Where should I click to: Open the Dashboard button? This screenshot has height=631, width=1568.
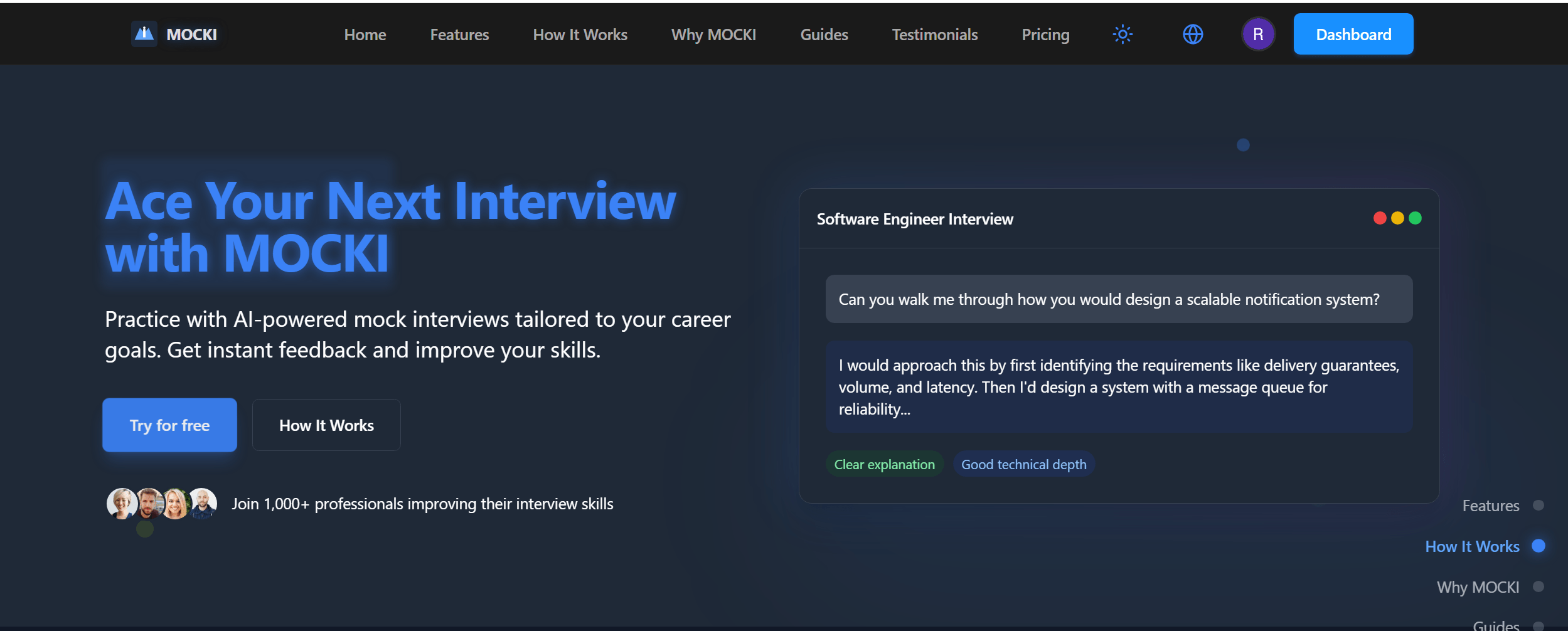1353,34
